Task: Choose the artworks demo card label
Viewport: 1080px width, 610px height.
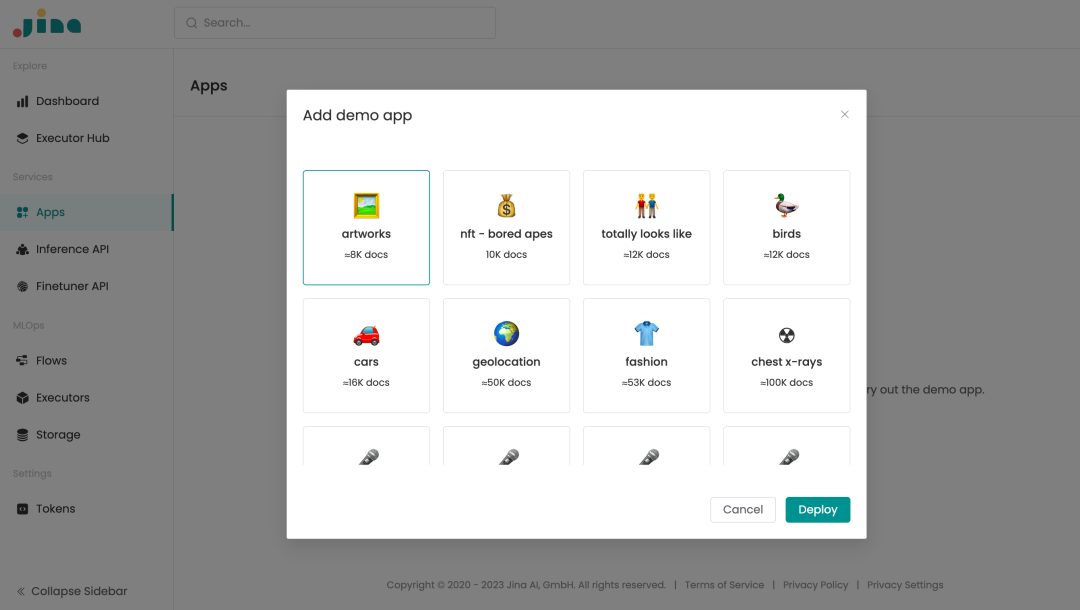Action: pyautogui.click(x=366, y=234)
